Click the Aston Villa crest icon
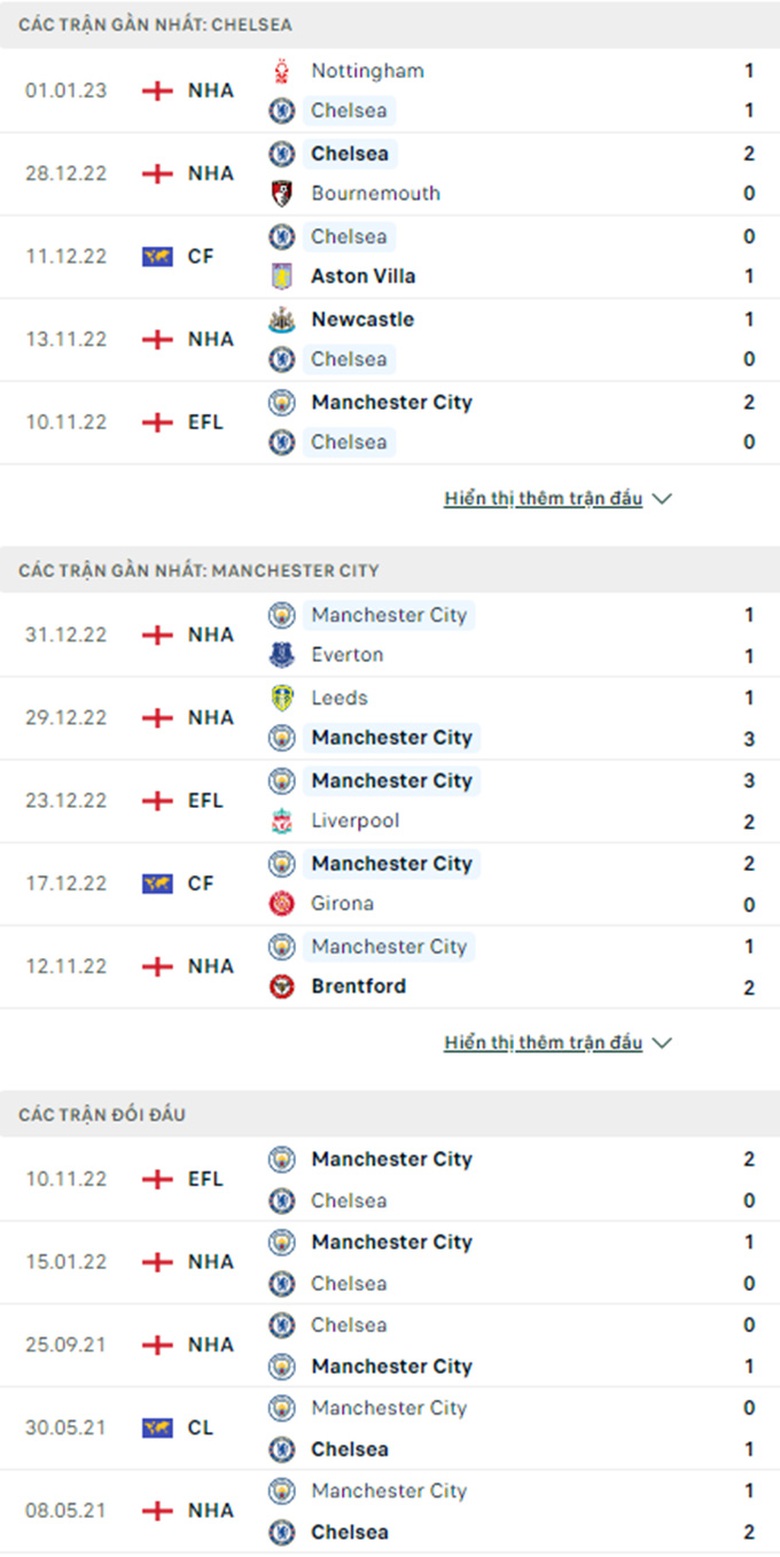Screen dimensions: 780x1557 tap(283, 276)
